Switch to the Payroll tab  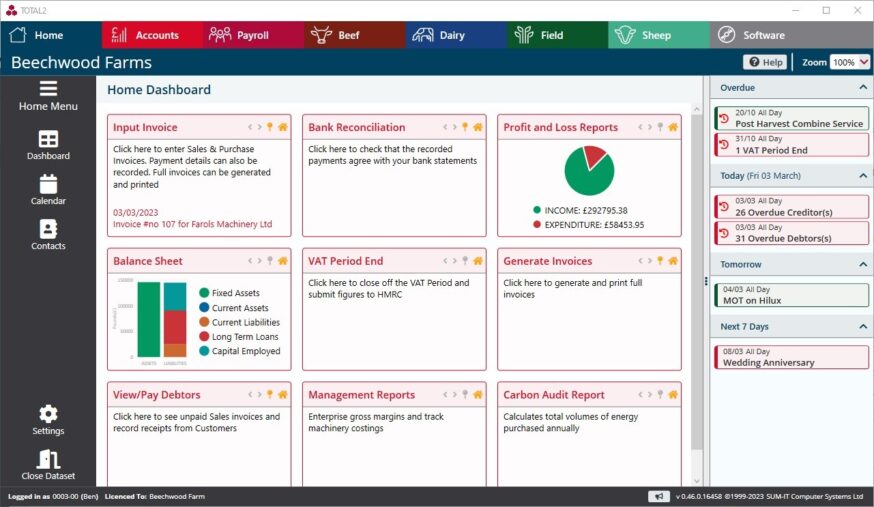pyautogui.click(x=252, y=35)
